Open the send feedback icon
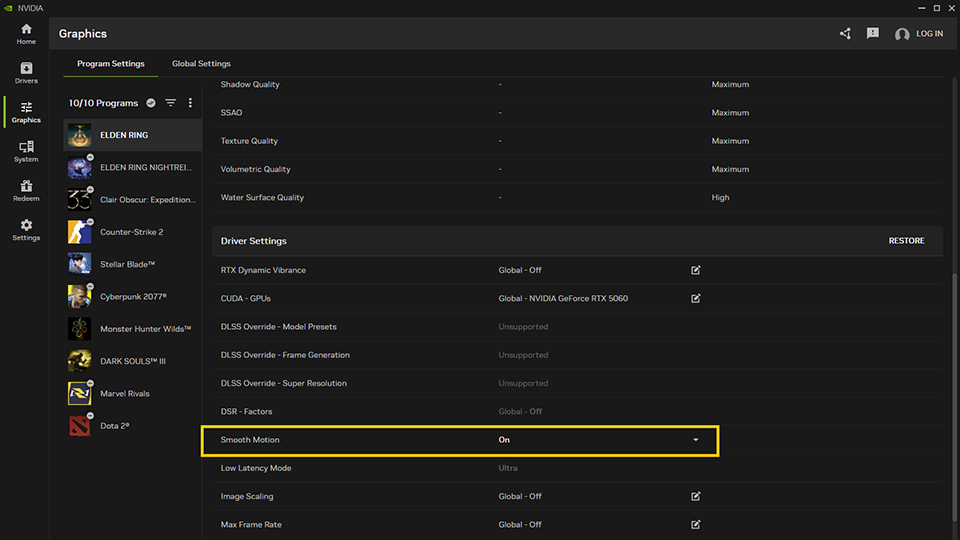 pos(872,34)
